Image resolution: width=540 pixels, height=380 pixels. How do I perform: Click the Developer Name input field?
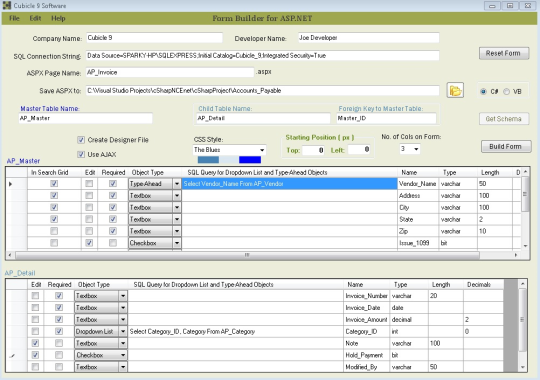pos(368,38)
